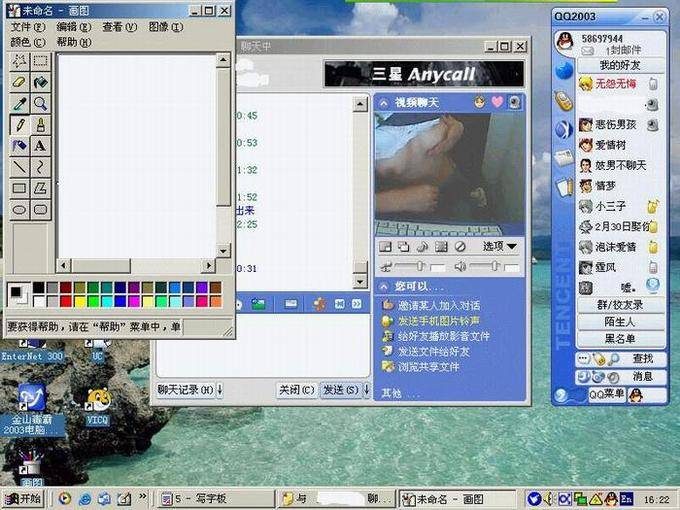The height and width of the screenshot is (510, 680).
Task: Choose the Fill bucket tool in Paint
Action: [x=41, y=82]
